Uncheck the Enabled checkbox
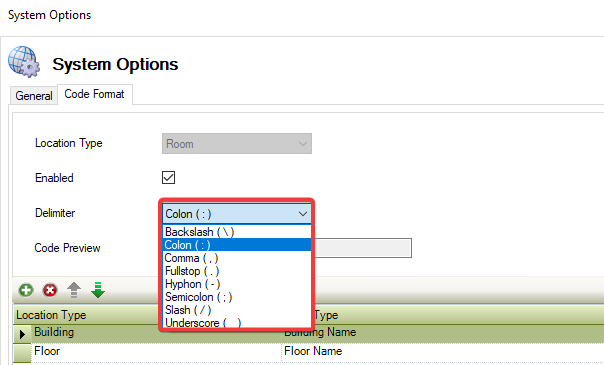The image size is (604, 365). coord(168,177)
